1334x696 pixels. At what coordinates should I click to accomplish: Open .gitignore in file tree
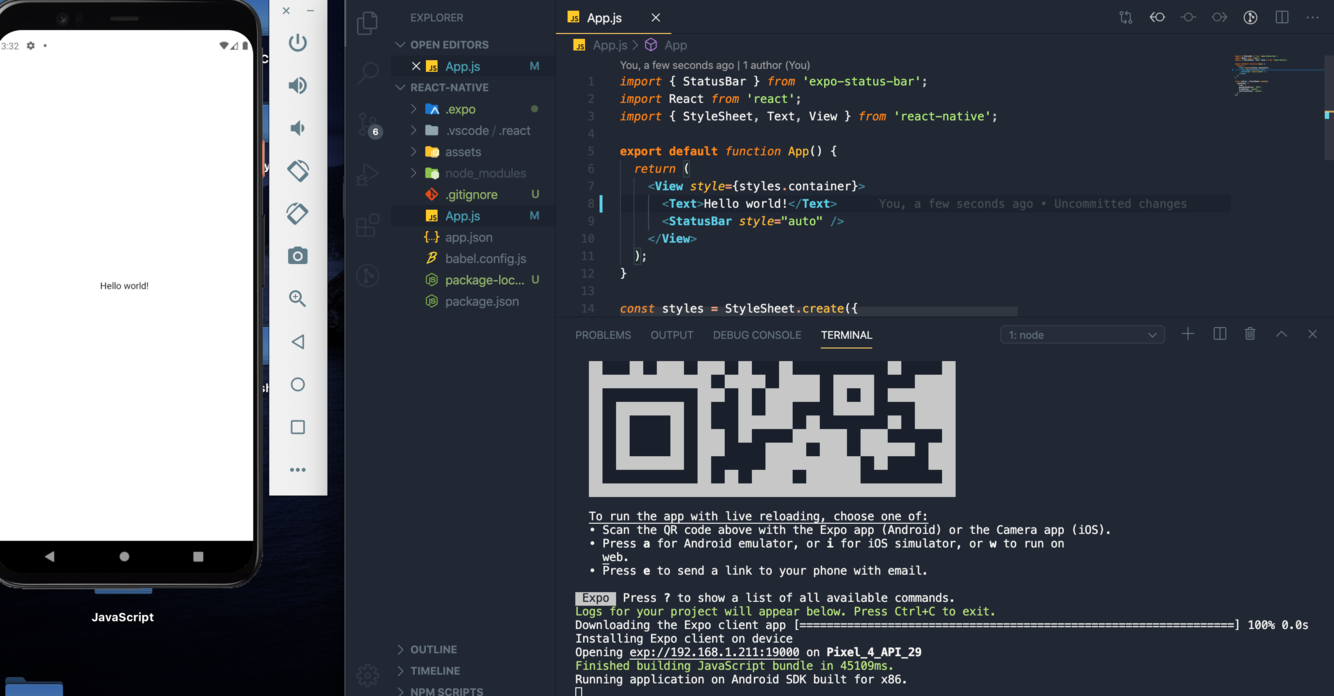(471, 195)
